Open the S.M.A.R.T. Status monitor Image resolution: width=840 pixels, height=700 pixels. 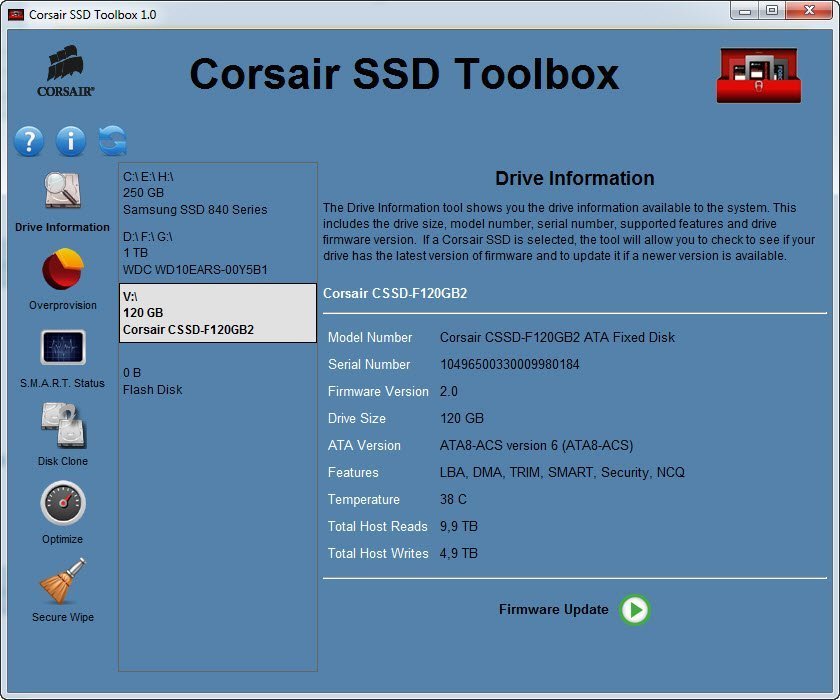pyautogui.click(x=62, y=348)
